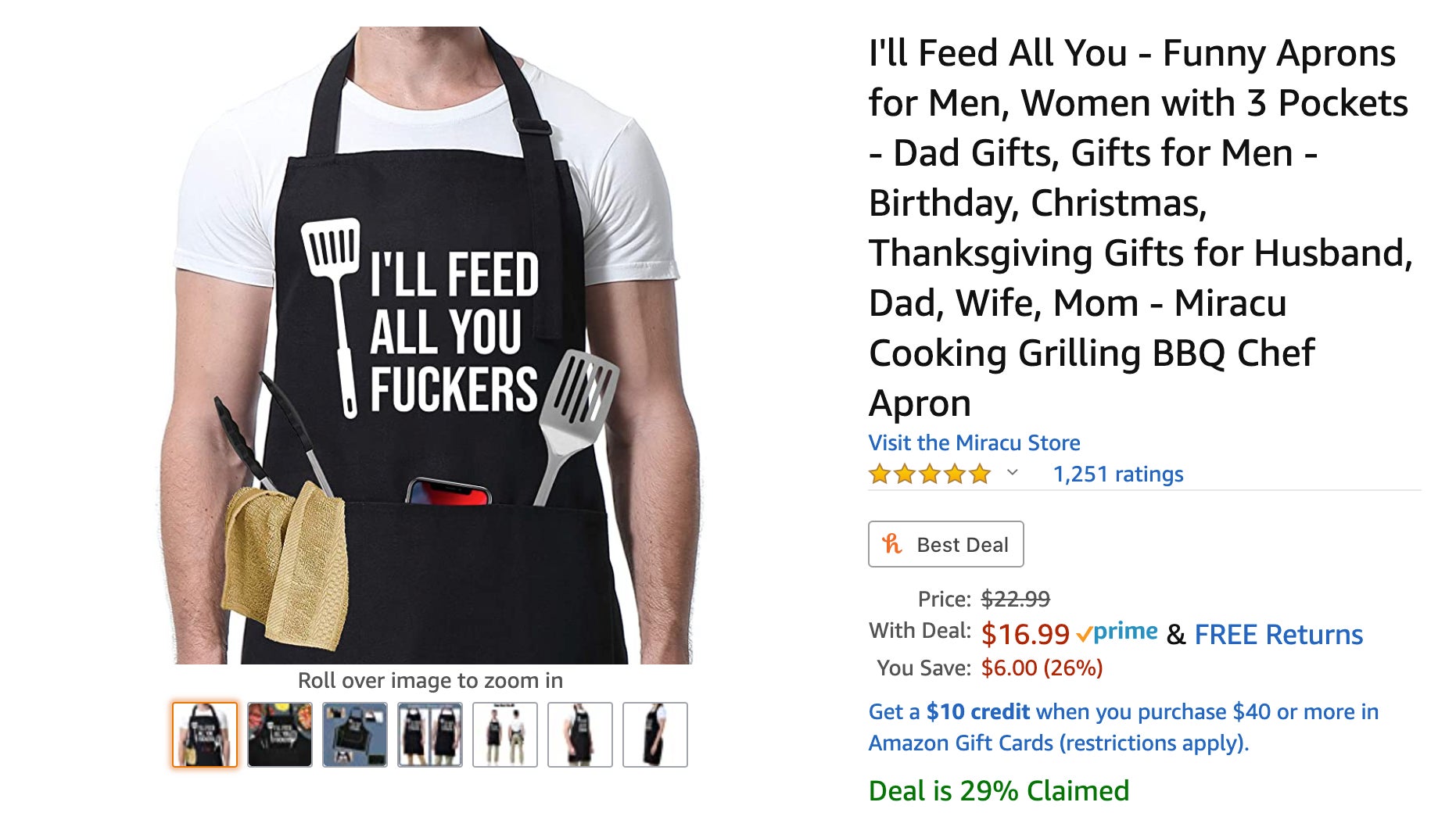The image size is (1456, 820).
Task: Select the two-models side-by-side thumbnail
Action: pos(429,733)
